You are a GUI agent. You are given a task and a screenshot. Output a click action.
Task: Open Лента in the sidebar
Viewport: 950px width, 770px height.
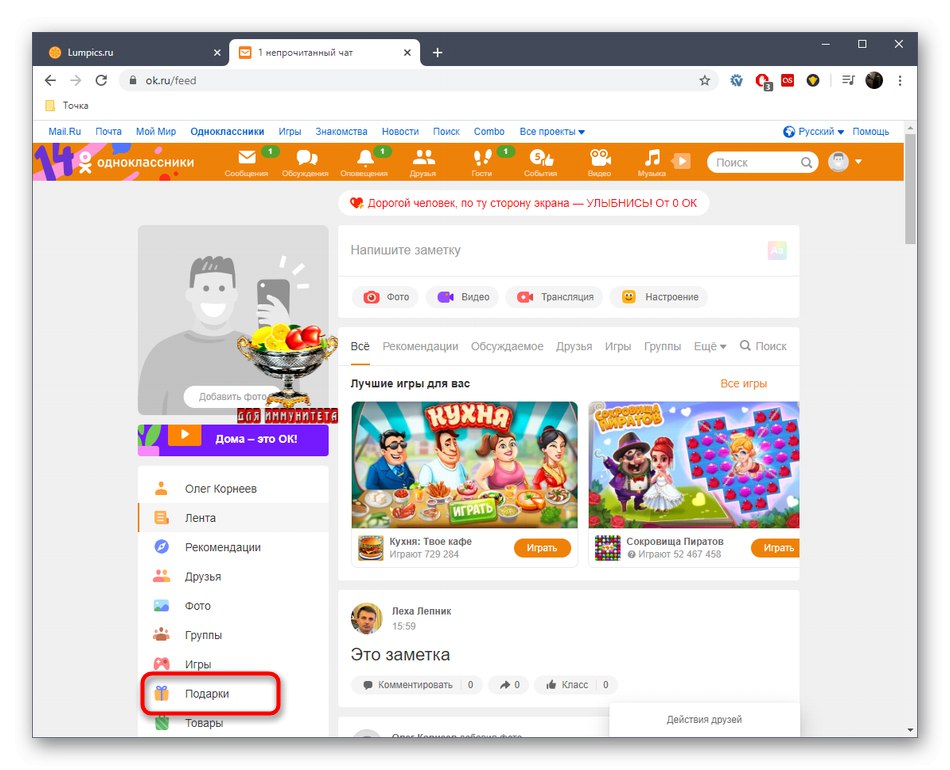tap(233, 518)
